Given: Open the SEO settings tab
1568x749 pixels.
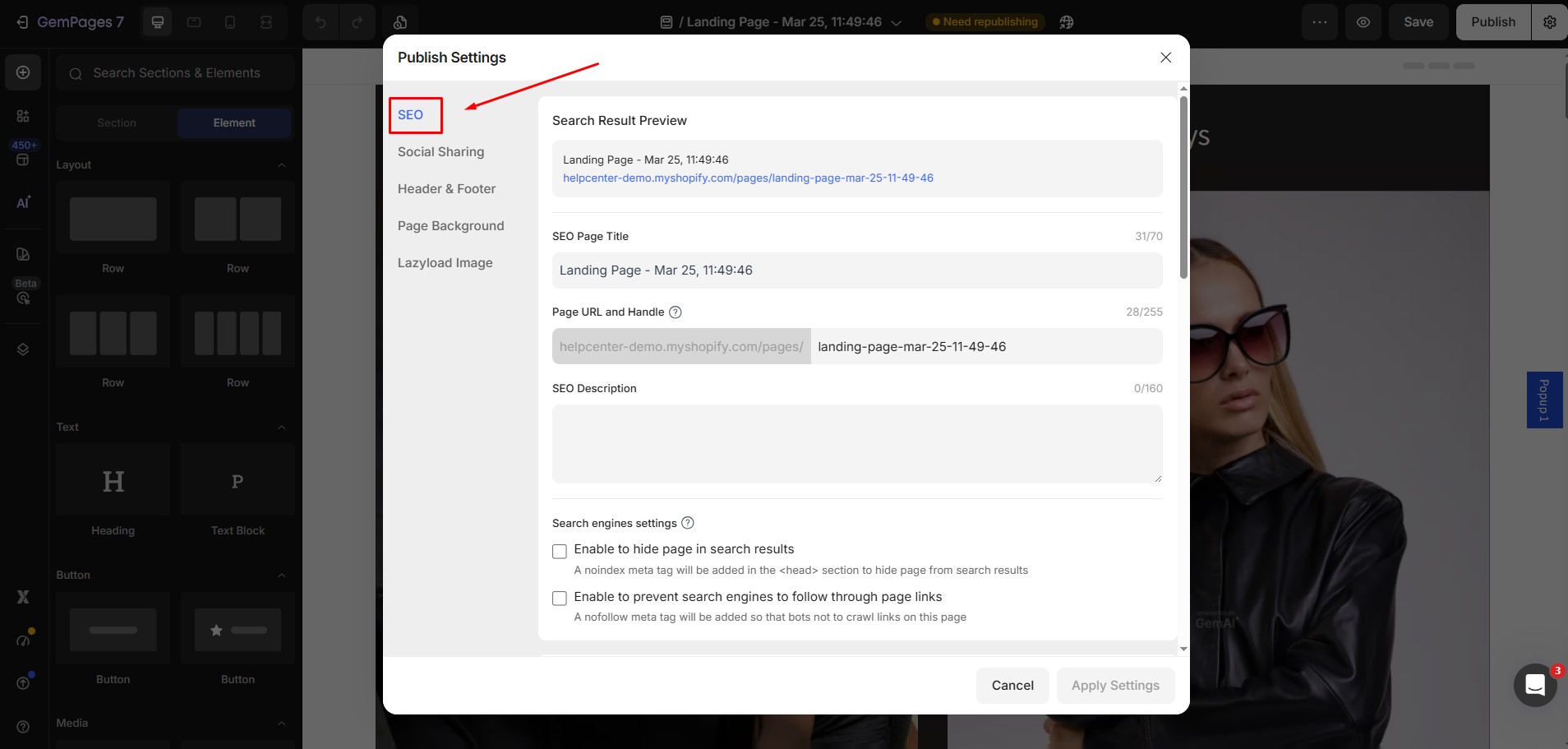Looking at the screenshot, I should pos(411,115).
